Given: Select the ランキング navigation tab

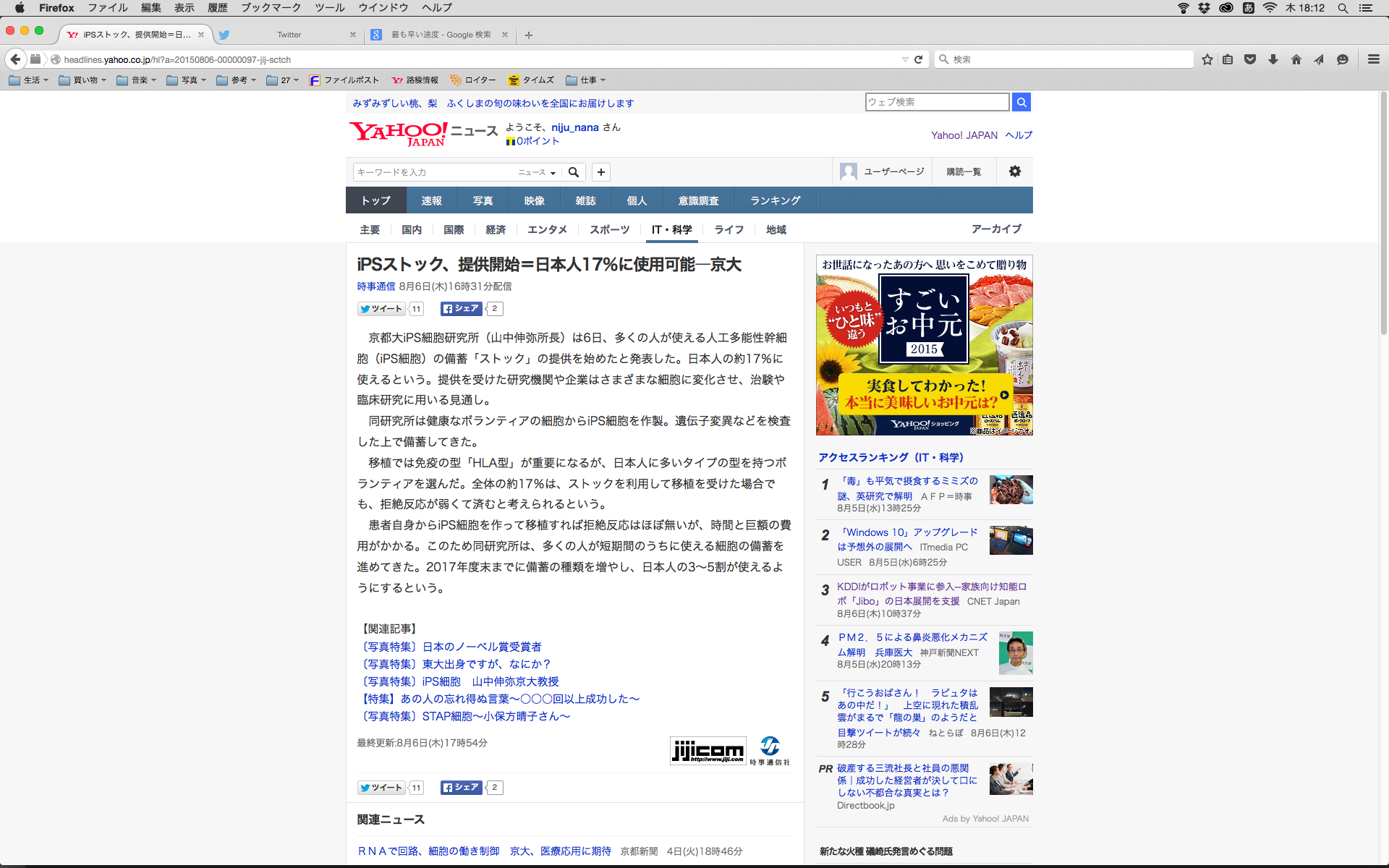Looking at the screenshot, I should (775, 200).
